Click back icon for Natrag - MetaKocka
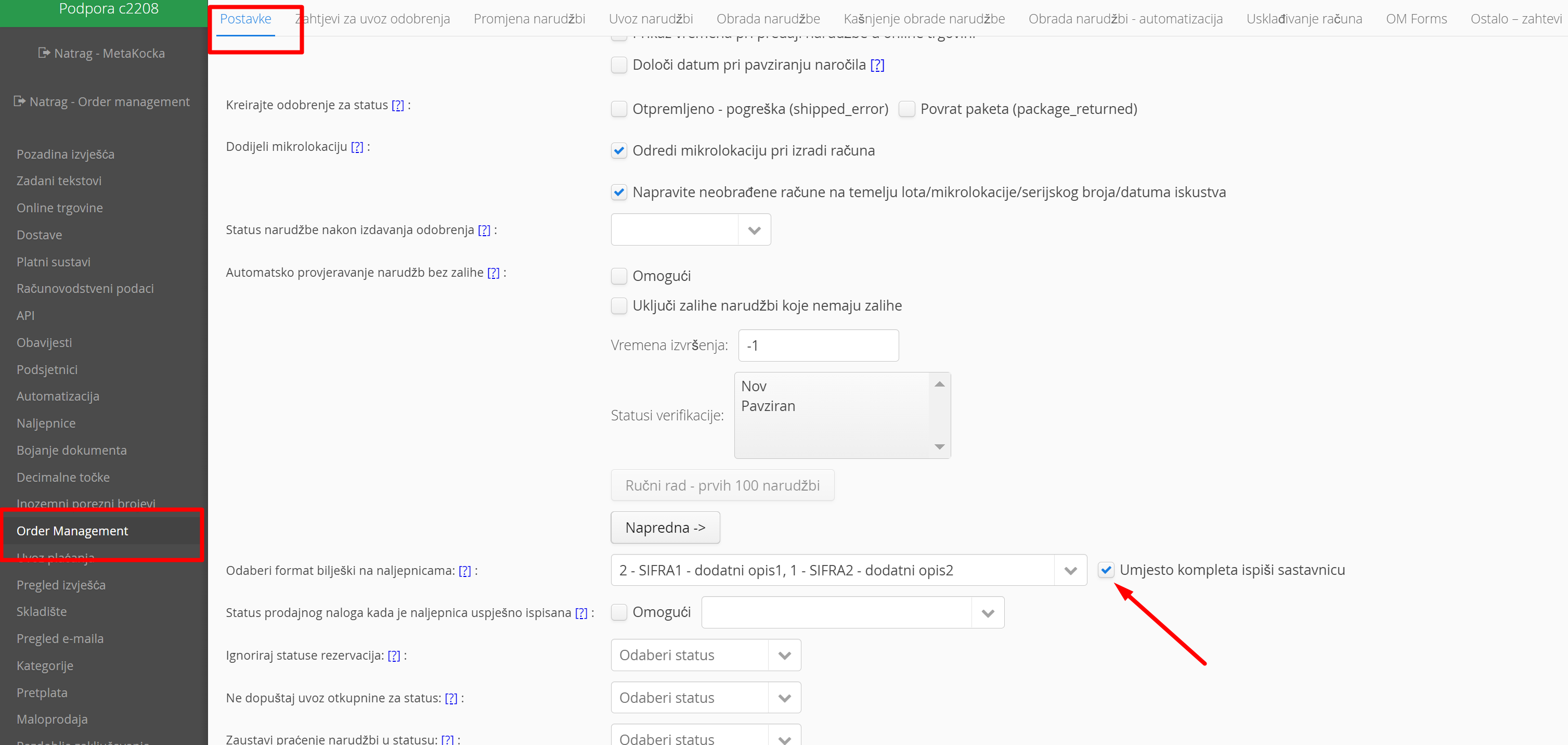Screen dimensions: 1568x745 pos(44,53)
